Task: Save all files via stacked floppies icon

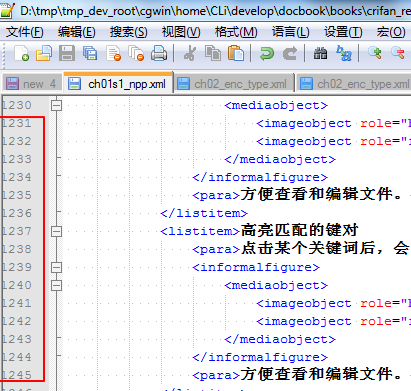Action: click(90, 53)
